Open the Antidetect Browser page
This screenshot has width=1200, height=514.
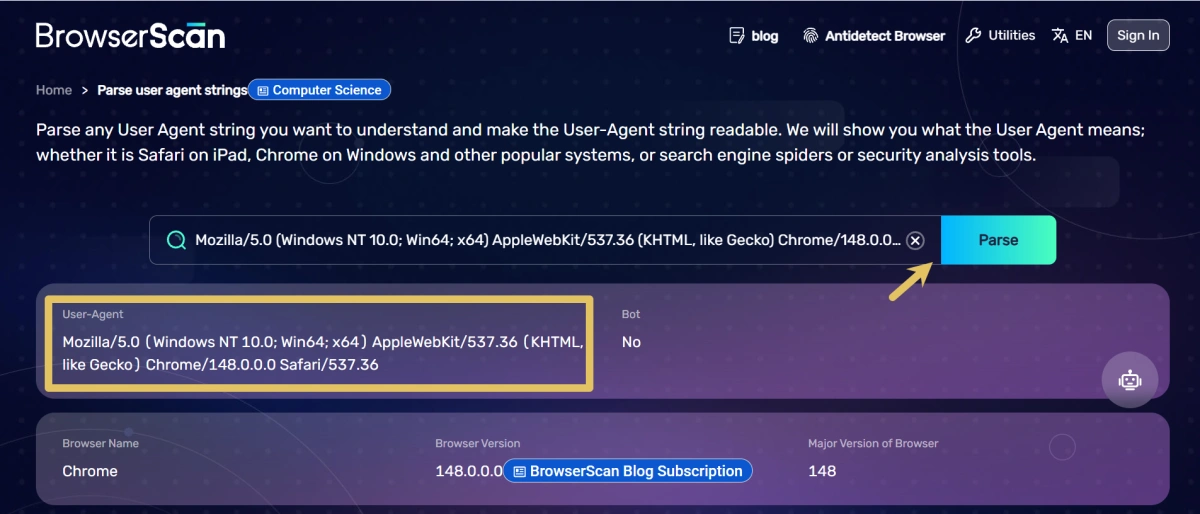(x=874, y=35)
